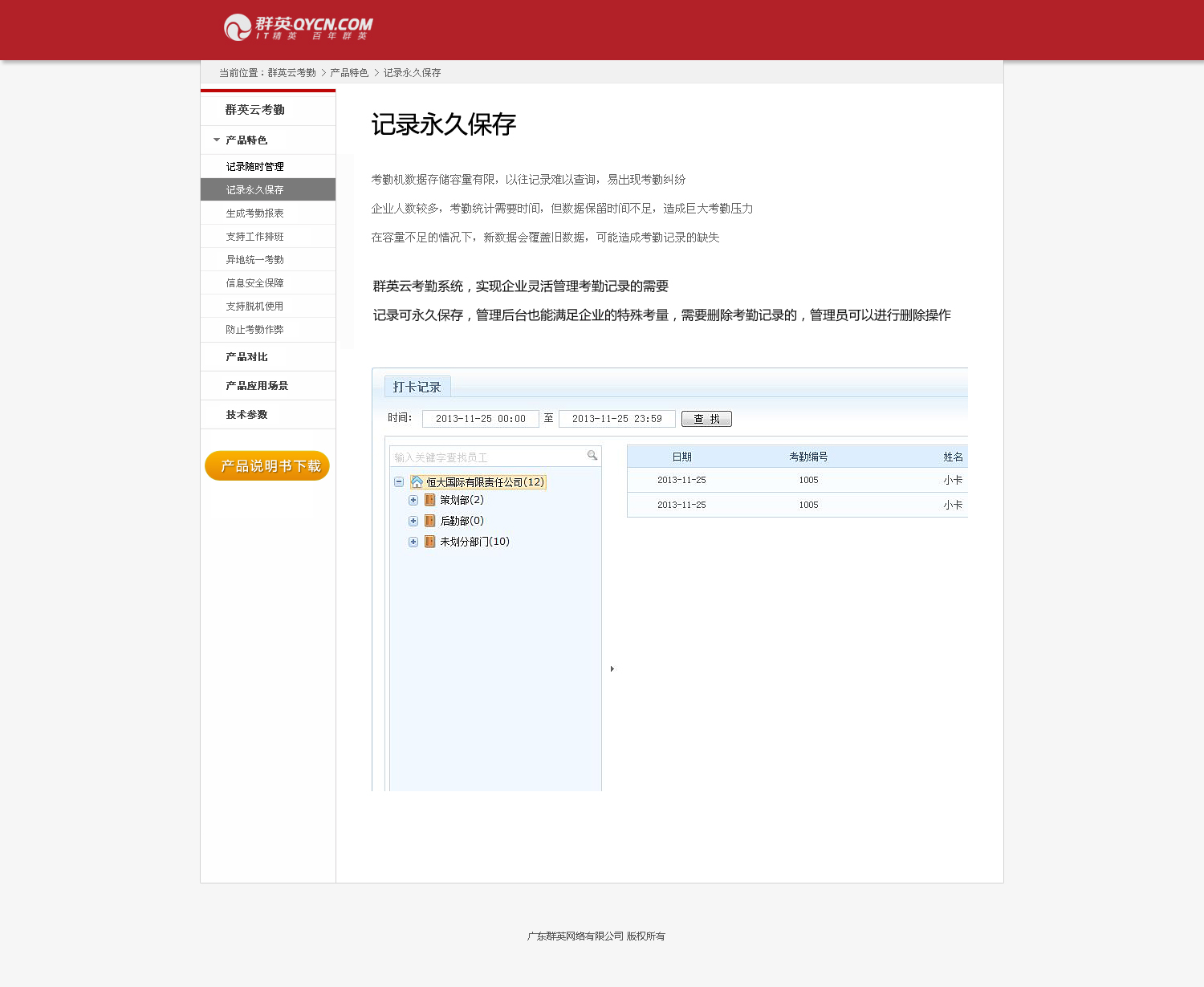The image size is (1204, 987).
Task: Click the panel splitter arrow beside the employee tree
Action: tap(612, 668)
